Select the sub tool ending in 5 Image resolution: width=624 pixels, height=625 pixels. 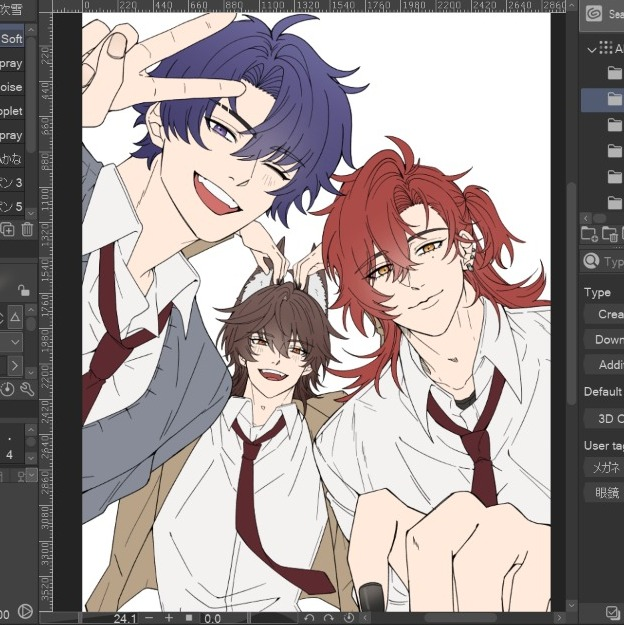[12, 206]
